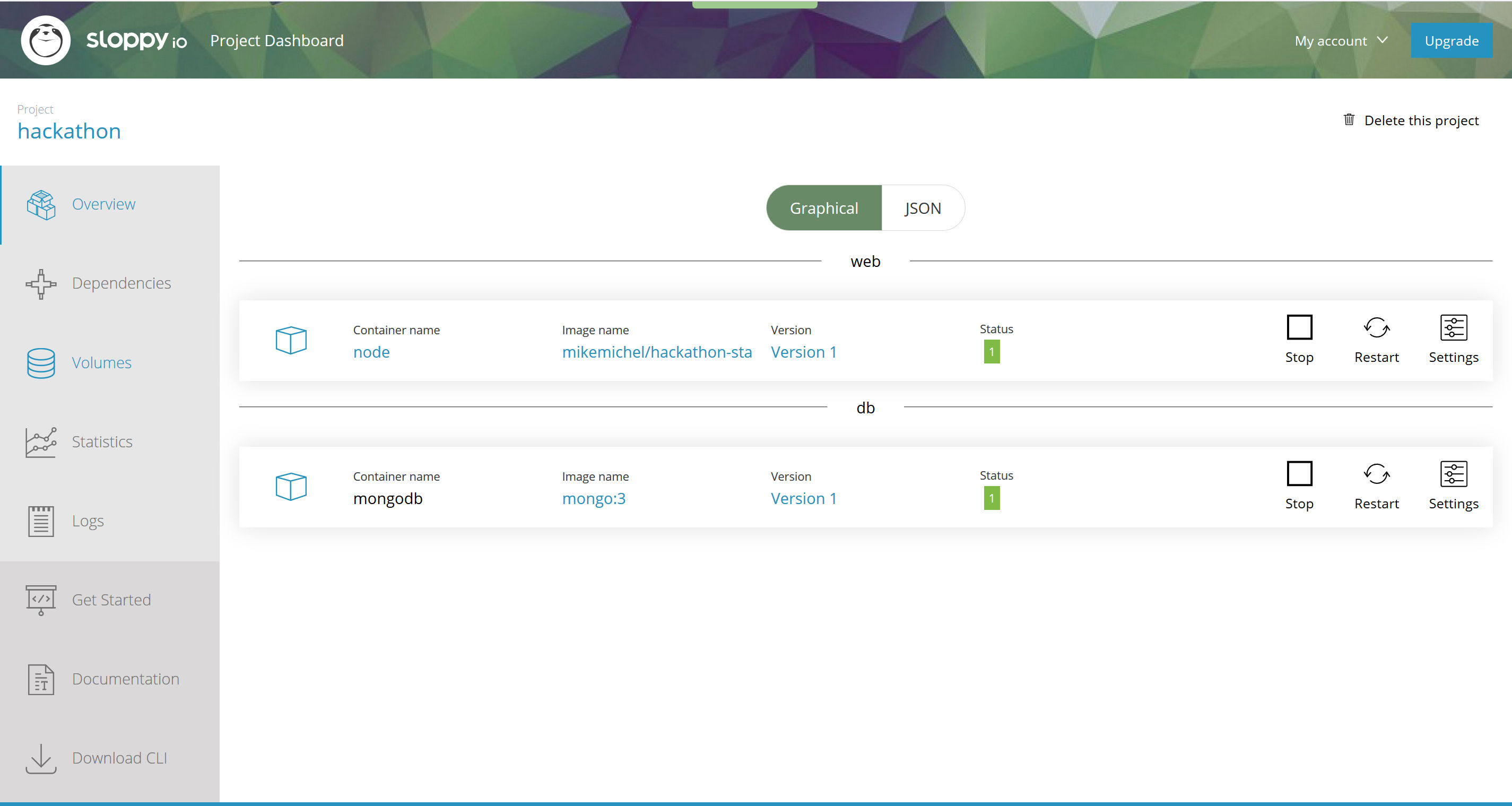The height and width of the screenshot is (806, 1512).
Task: Click the mongodb container name text
Action: [x=388, y=498]
